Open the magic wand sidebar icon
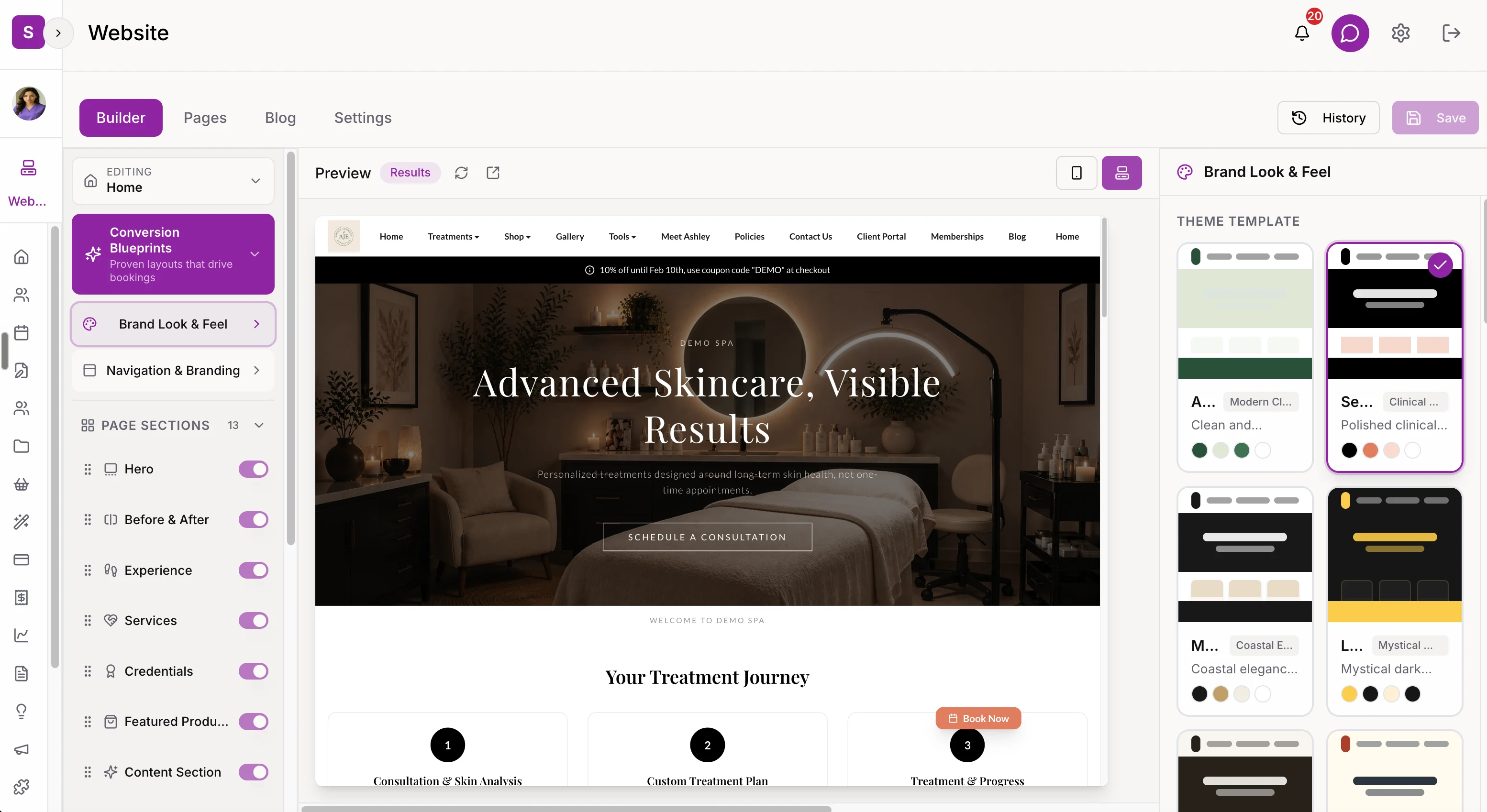 click(22, 522)
